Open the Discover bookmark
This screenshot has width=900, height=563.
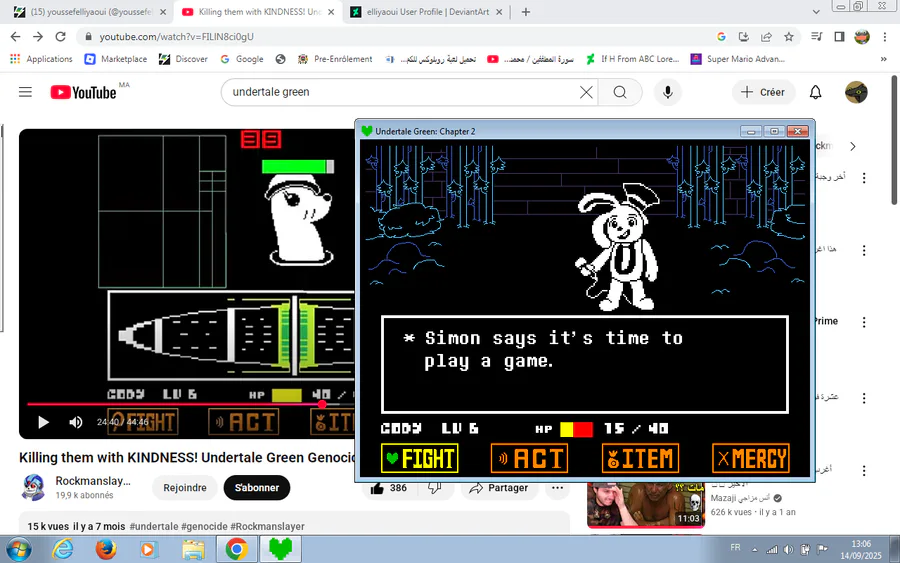click(184, 59)
